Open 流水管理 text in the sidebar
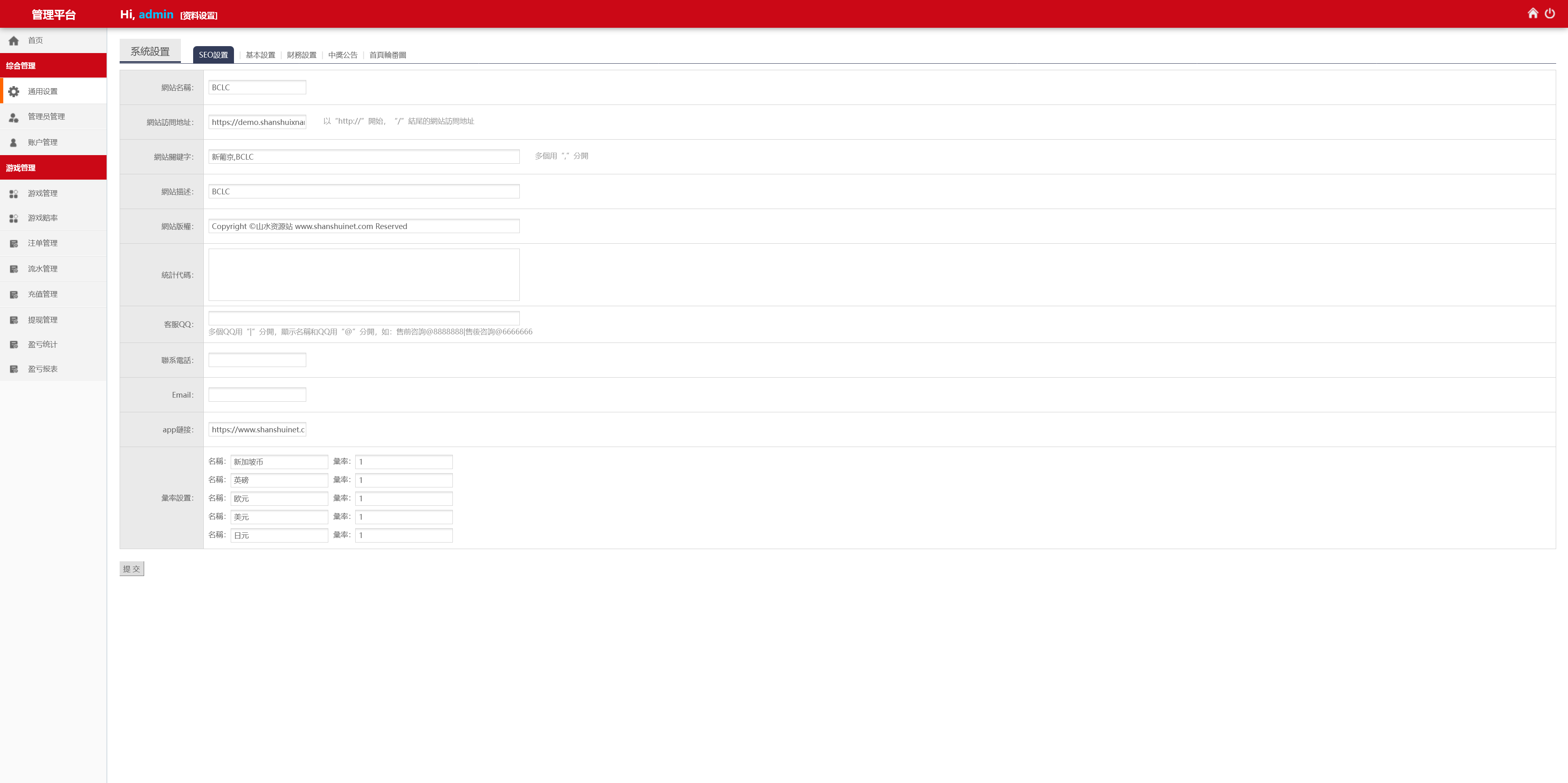The width and height of the screenshot is (1568, 783). (42, 268)
